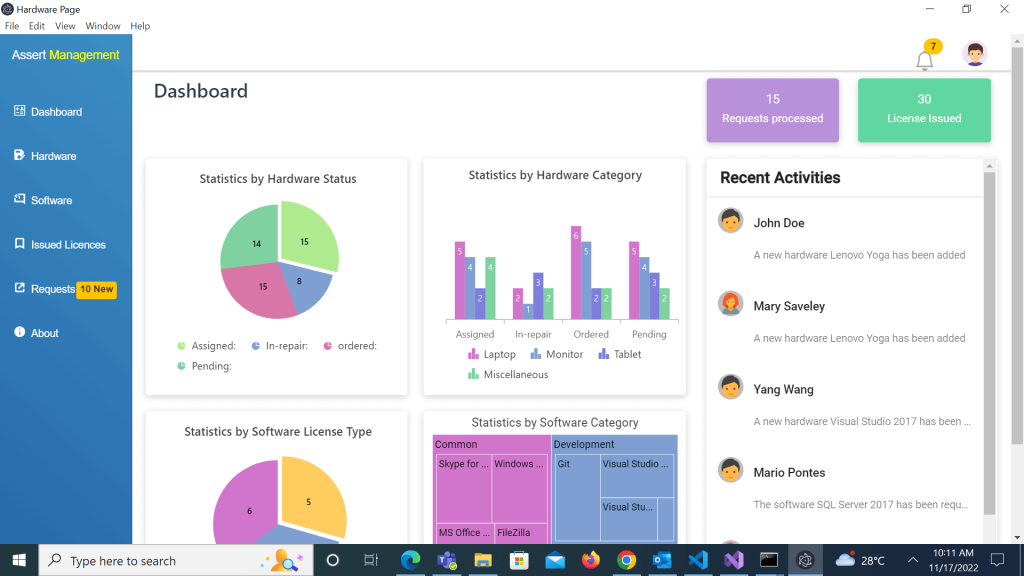Viewport: 1024px width, 576px height.
Task: Open the Window menu
Action: [x=102, y=26]
